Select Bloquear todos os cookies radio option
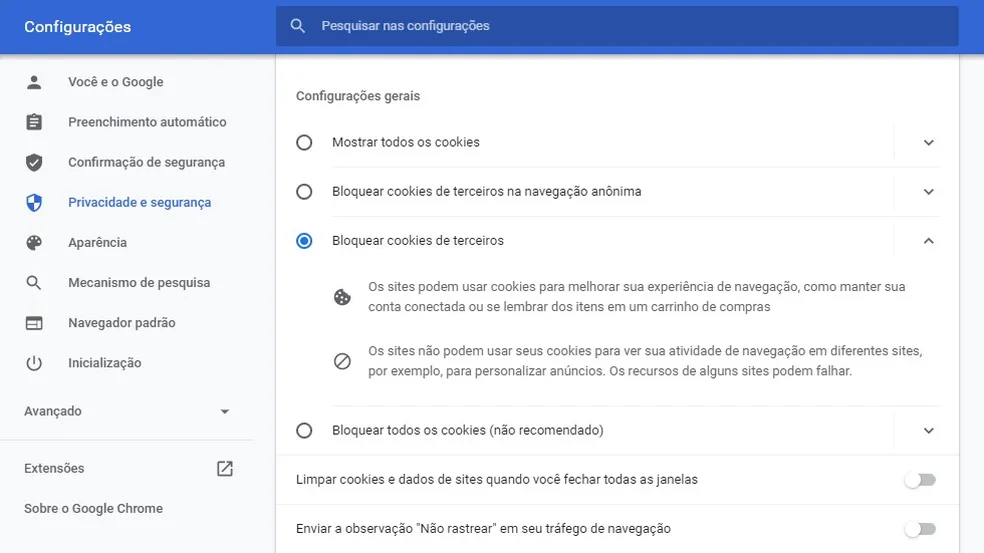The image size is (984, 553). 304,431
